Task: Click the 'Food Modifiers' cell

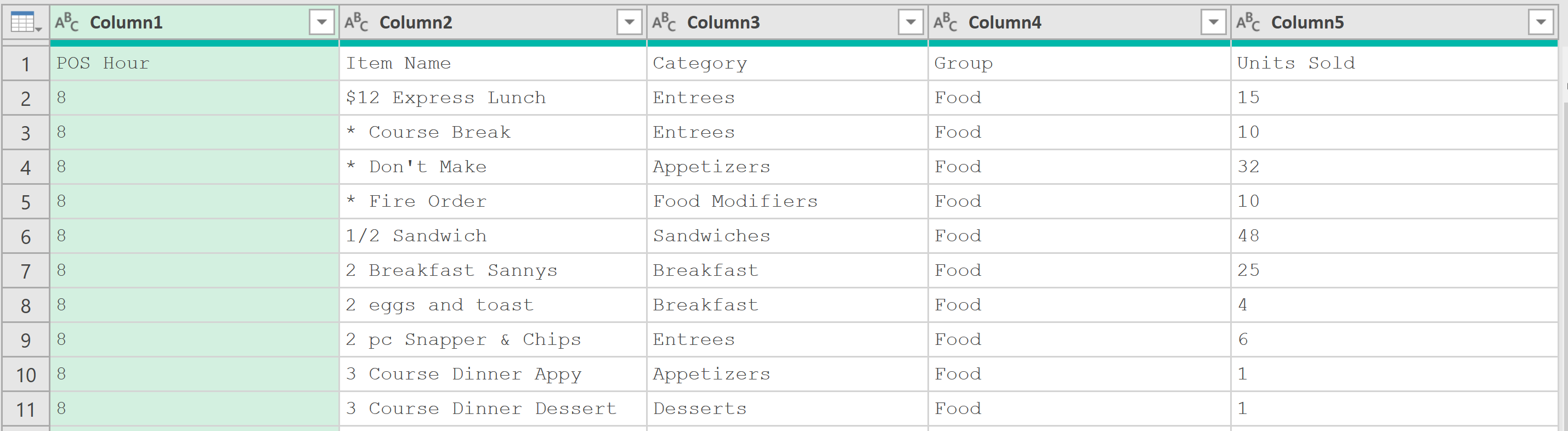Action: point(787,201)
